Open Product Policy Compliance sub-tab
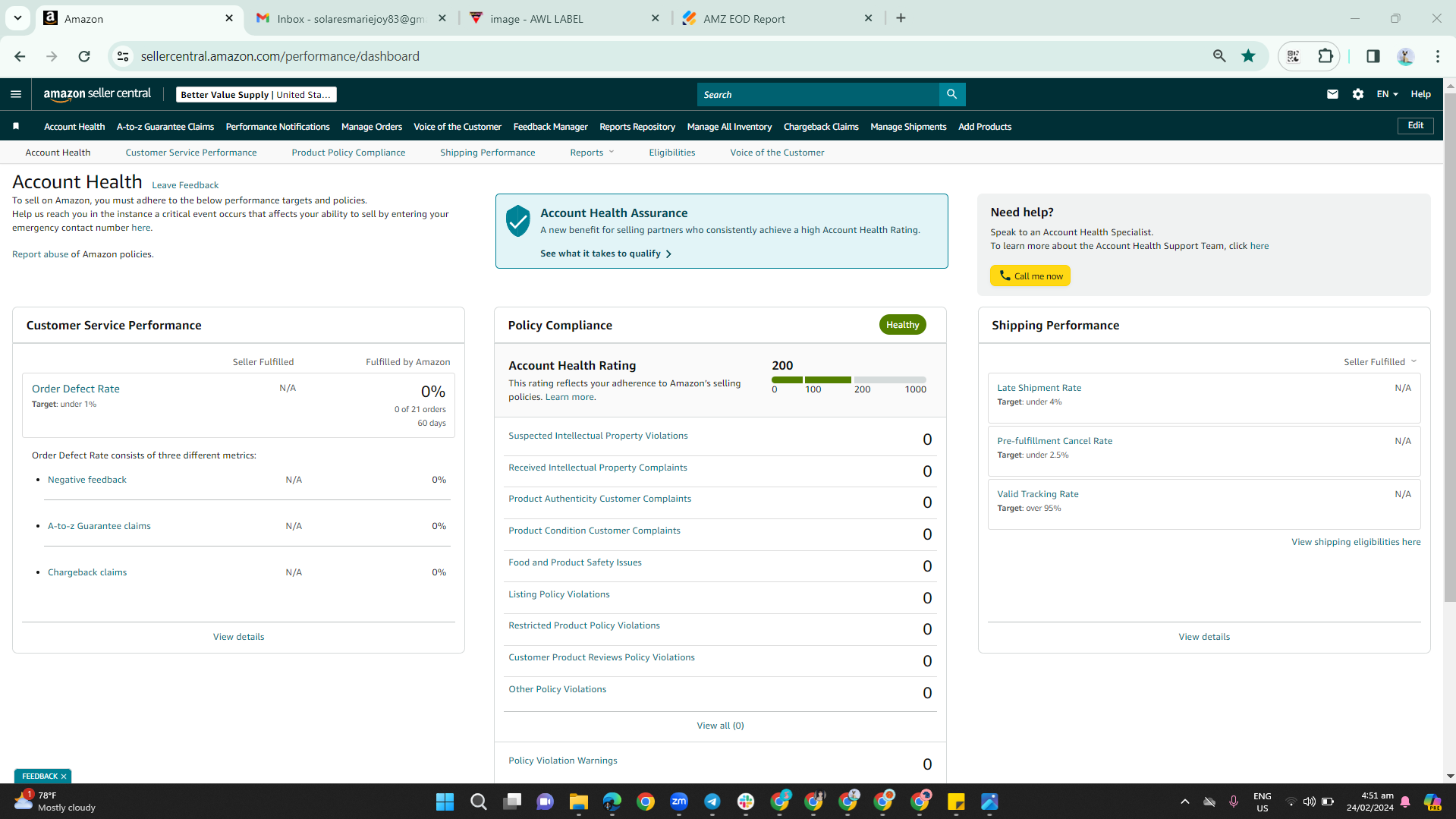1456x819 pixels. tap(348, 153)
